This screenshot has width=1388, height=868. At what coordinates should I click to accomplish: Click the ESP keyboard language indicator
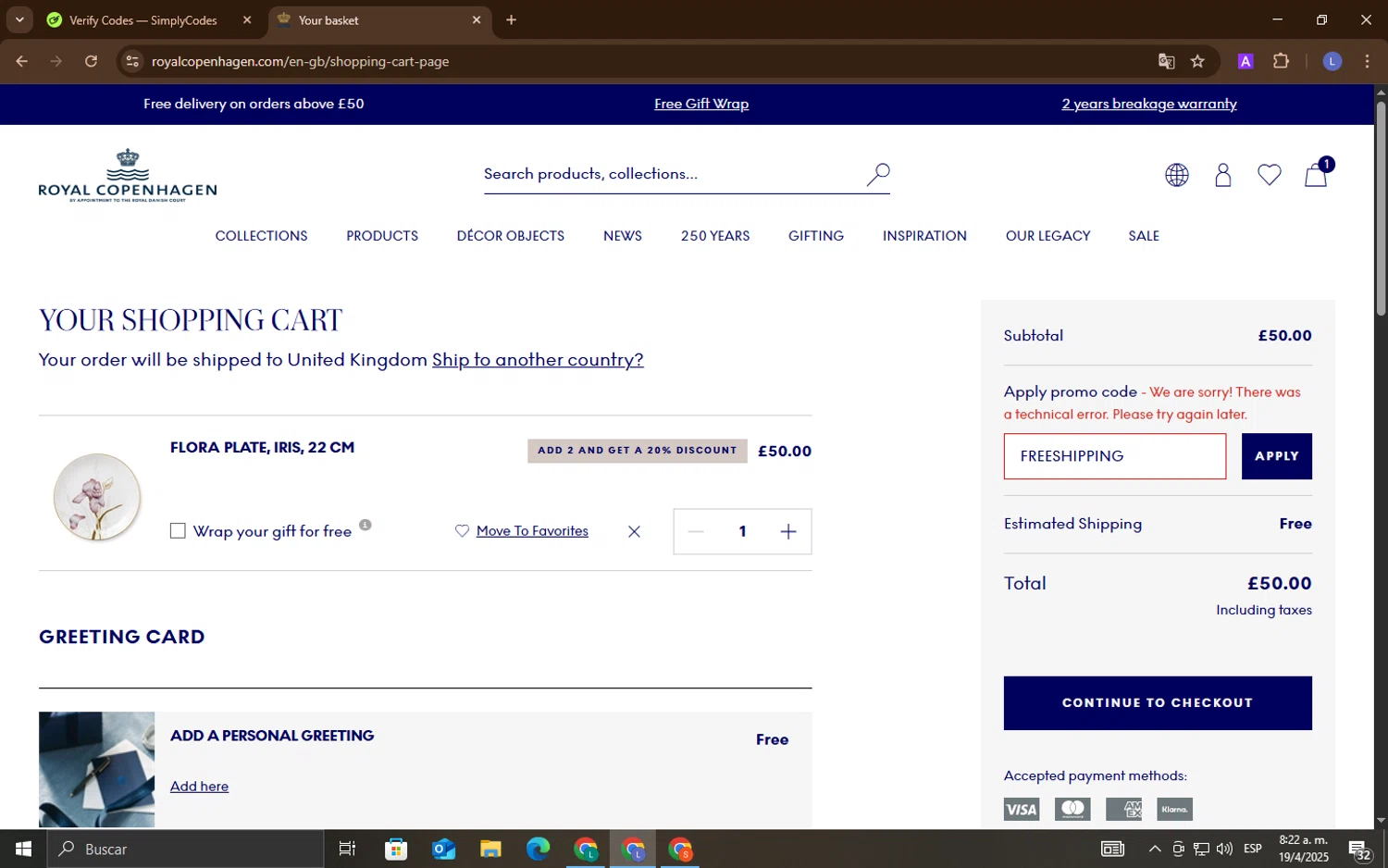(x=1253, y=849)
